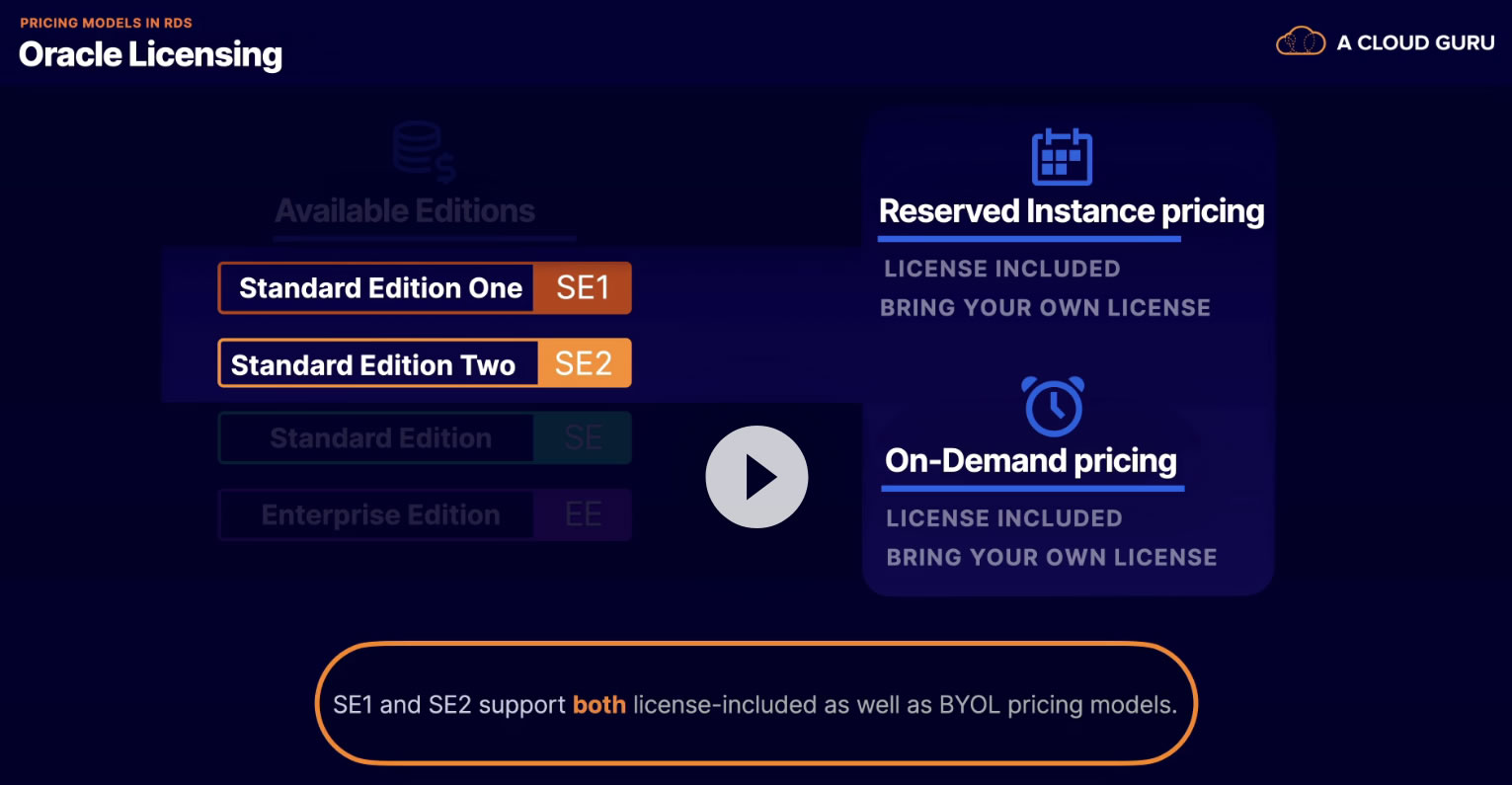
Task: Select the "PRICING MODELS IN RDS" header text
Action: [106, 23]
